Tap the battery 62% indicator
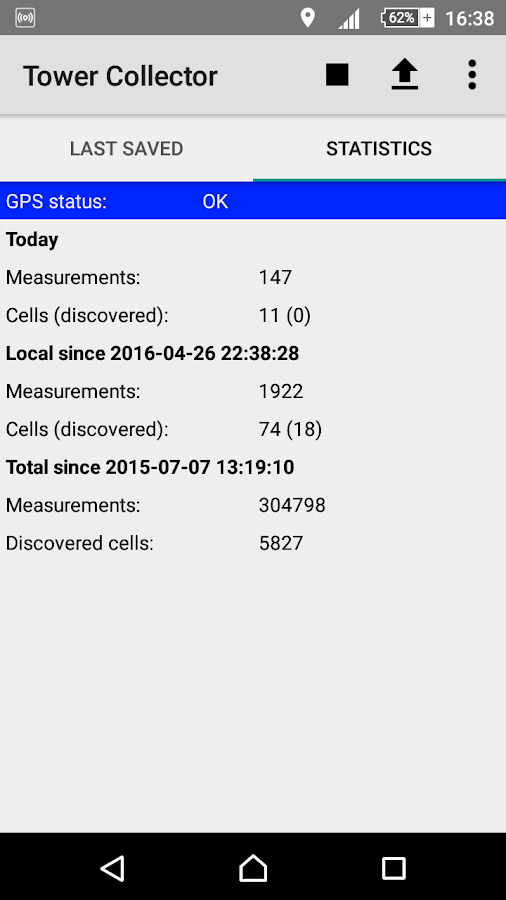Viewport: 506px width, 900px height. click(x=407, y=18)
